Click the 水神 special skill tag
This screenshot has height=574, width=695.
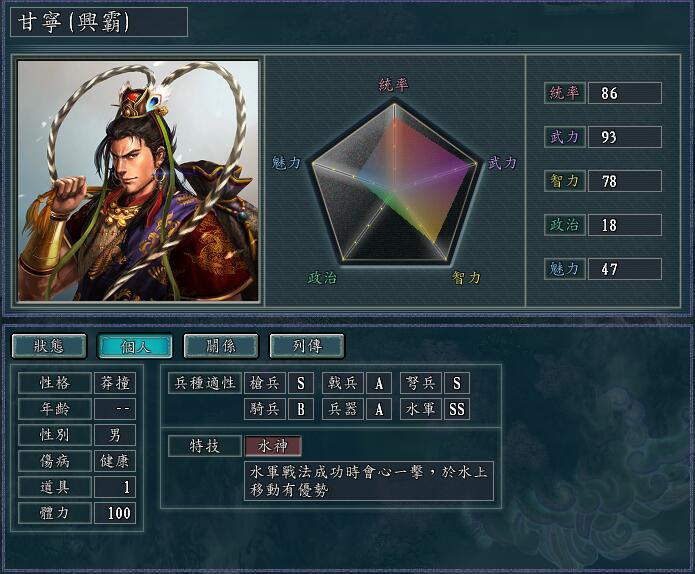pyautogui.click(x=273, y=445)
